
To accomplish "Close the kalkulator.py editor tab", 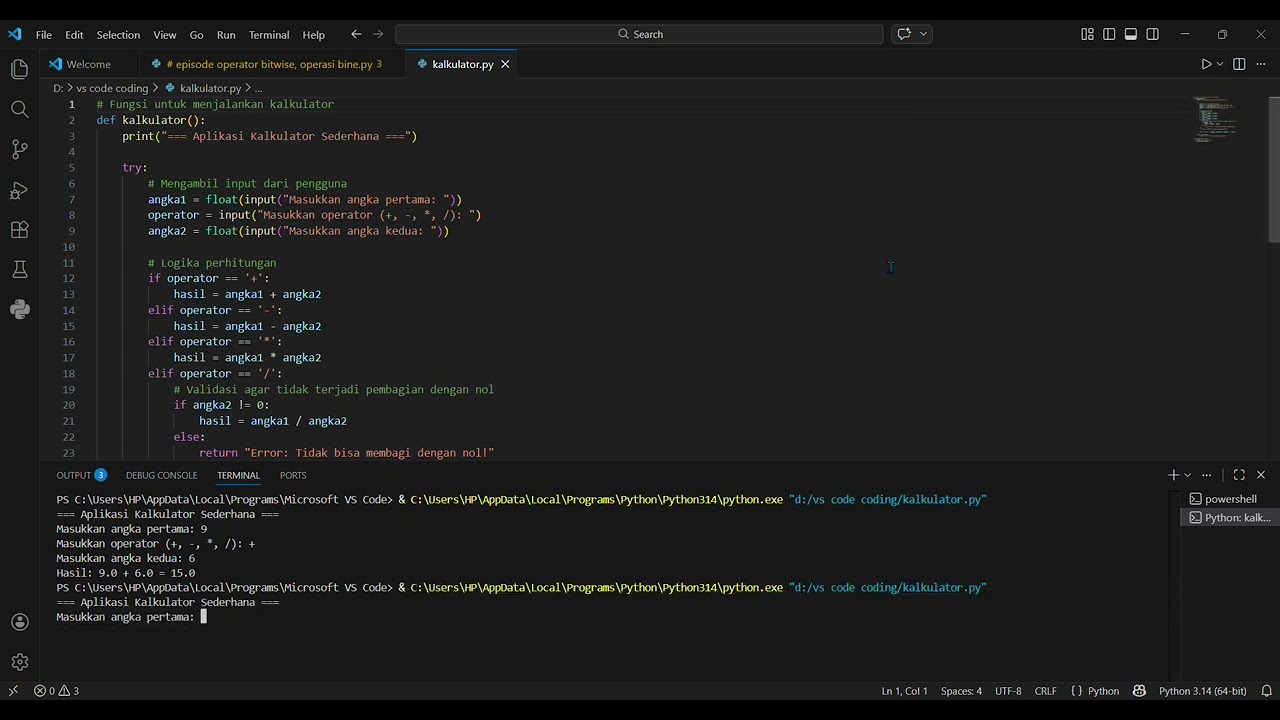I will [x=505, y=64].
